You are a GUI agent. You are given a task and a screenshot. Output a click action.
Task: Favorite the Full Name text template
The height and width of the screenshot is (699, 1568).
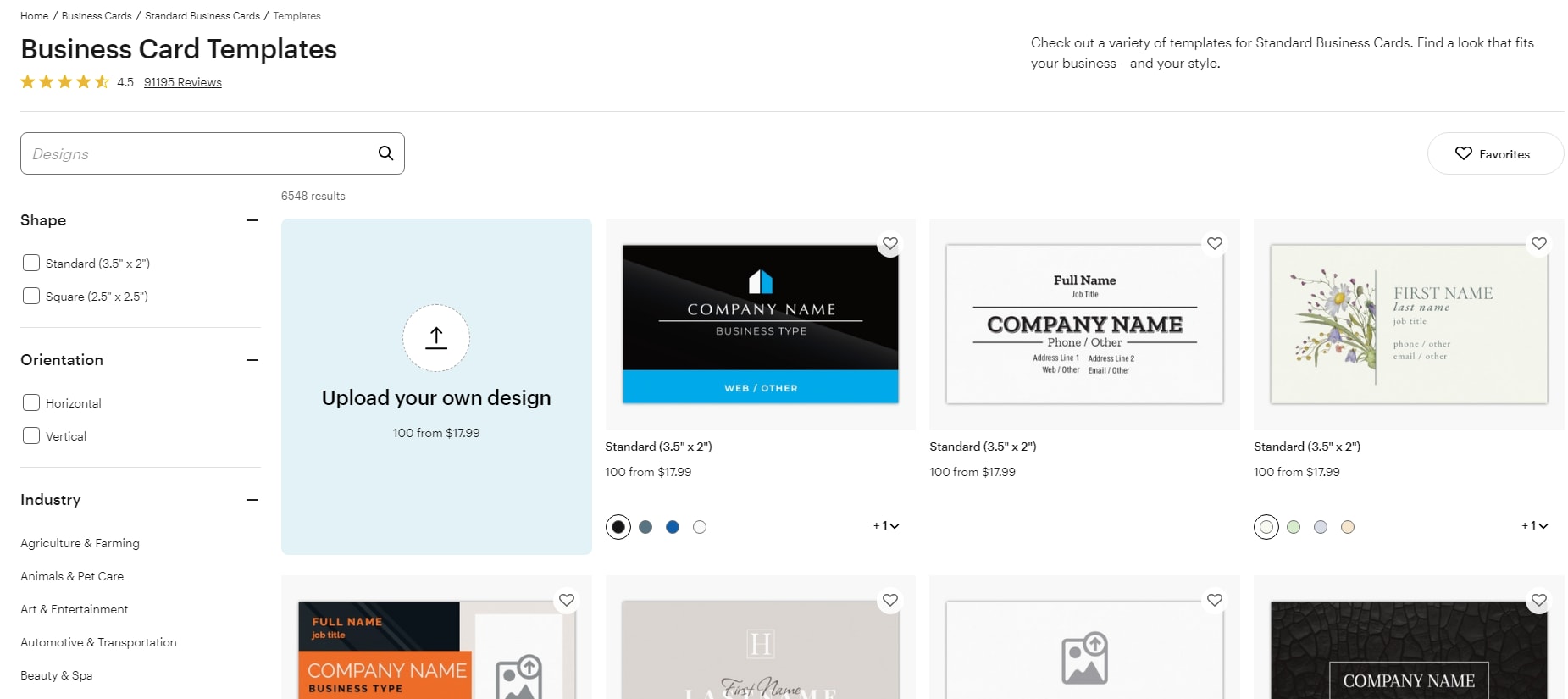(1214, 244)
